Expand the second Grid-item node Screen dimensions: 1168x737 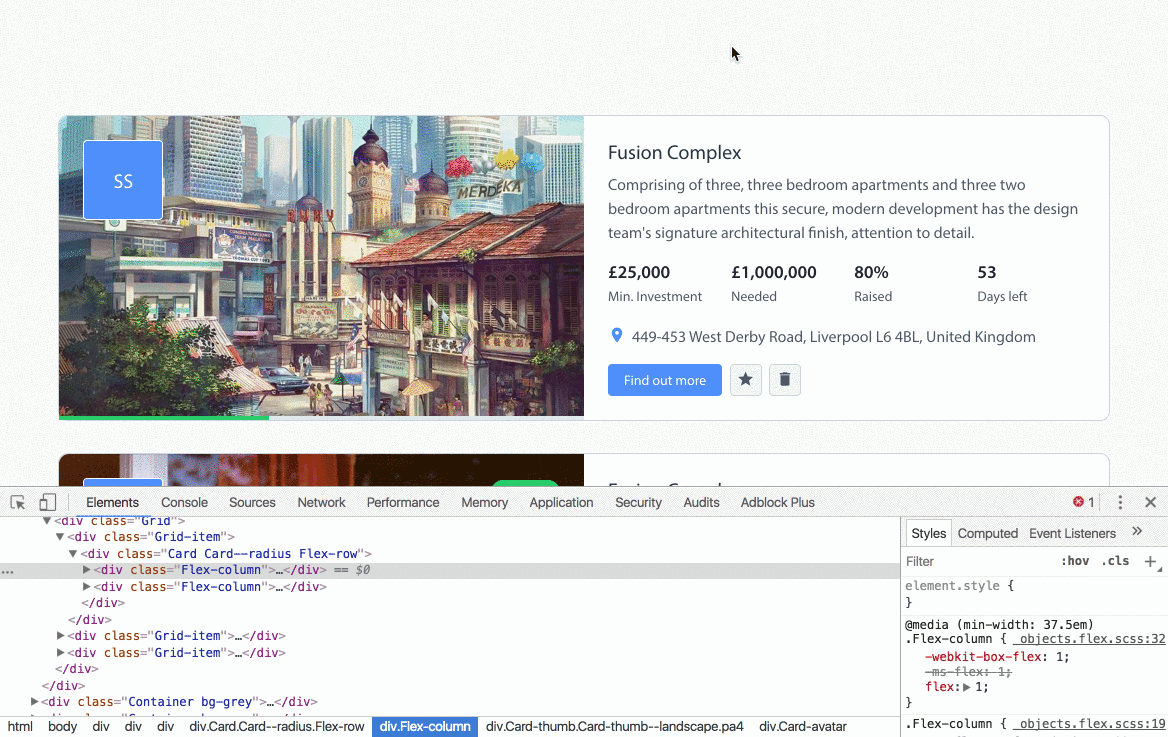click(x=60, y=636)
